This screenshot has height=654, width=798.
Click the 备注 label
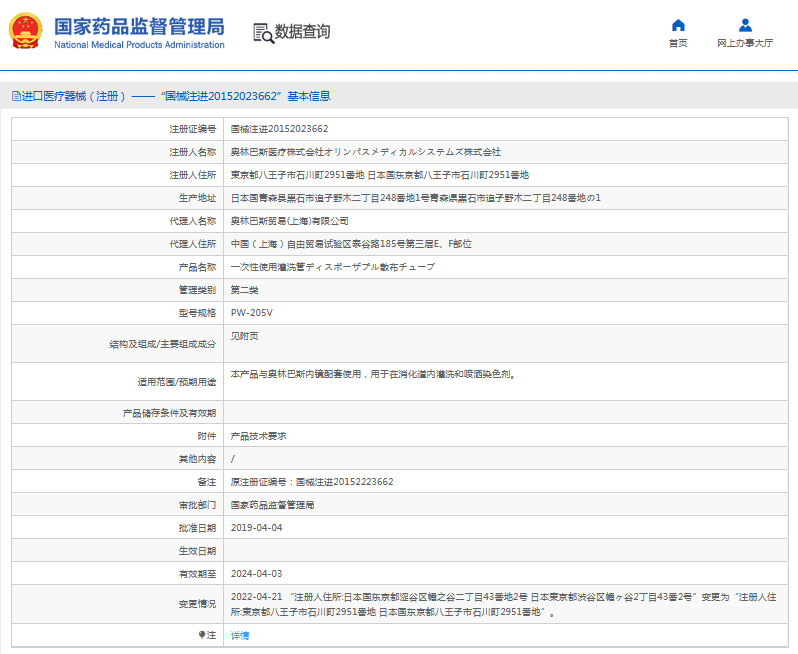207,482
